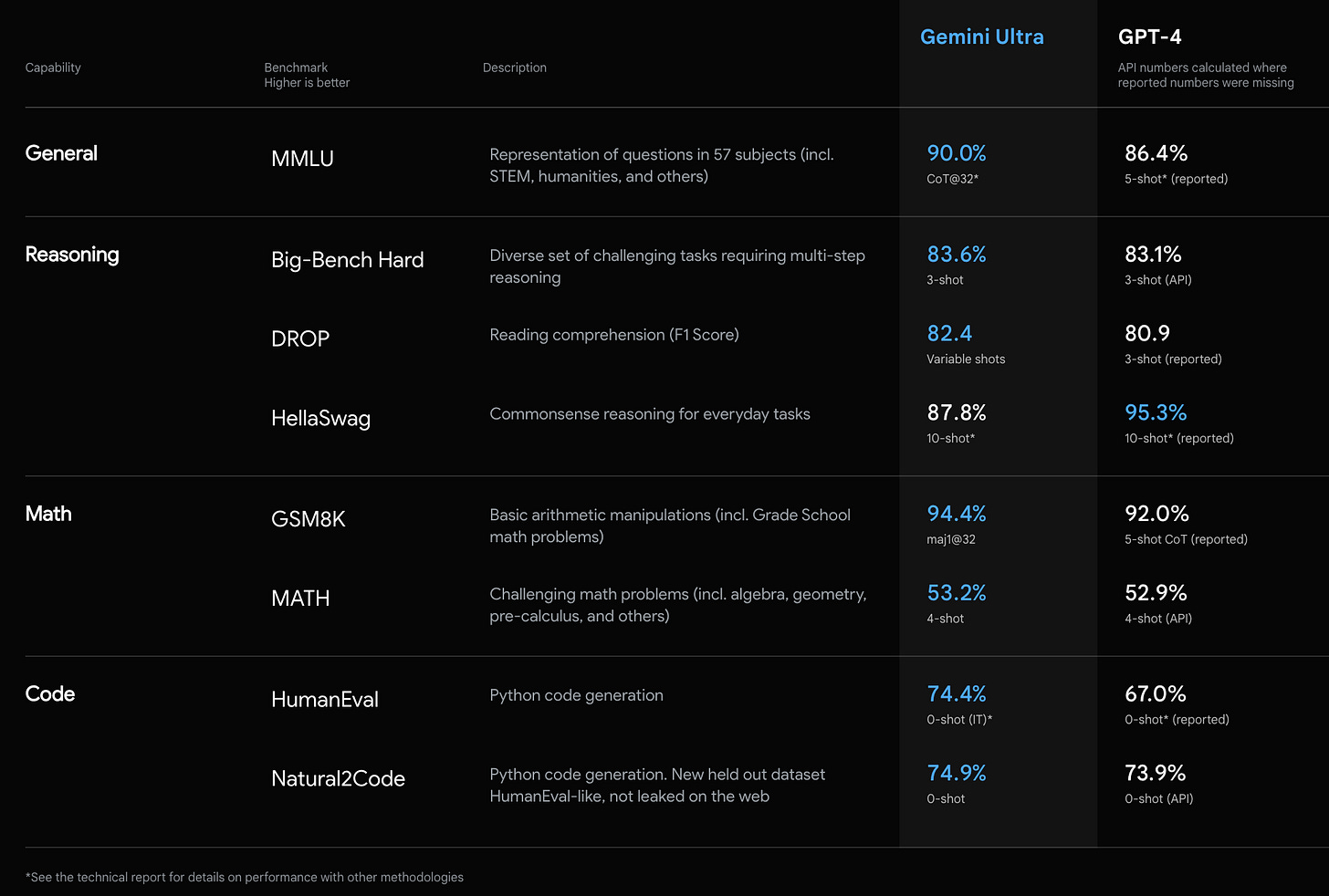The width and height of the screenshot is (1329, 896).
Task: Click the Gemini Ultra column header
Action: tap(981, 36)
